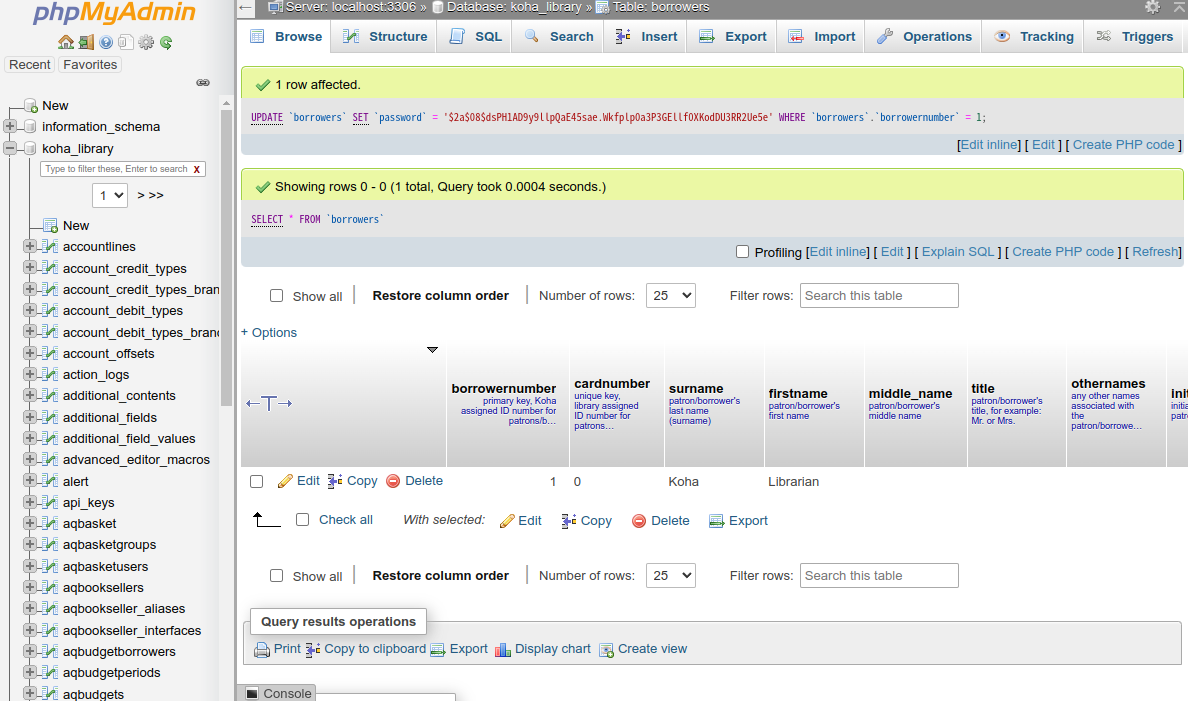Open phpMyAdmin documentation help icon
Viewport: 1188px width, 701px height.
click(106, 42)
